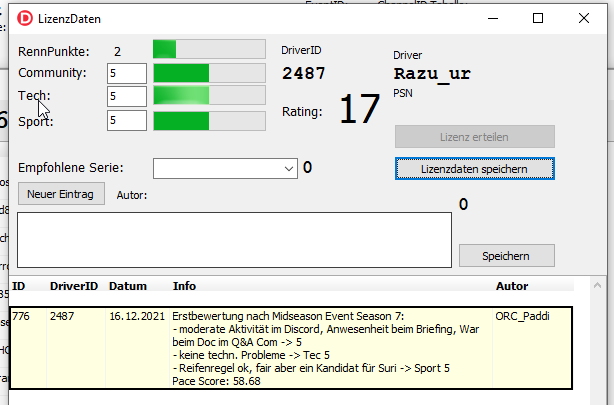Save with the Lizenzdaten speichern button

[x=474, y=168]
